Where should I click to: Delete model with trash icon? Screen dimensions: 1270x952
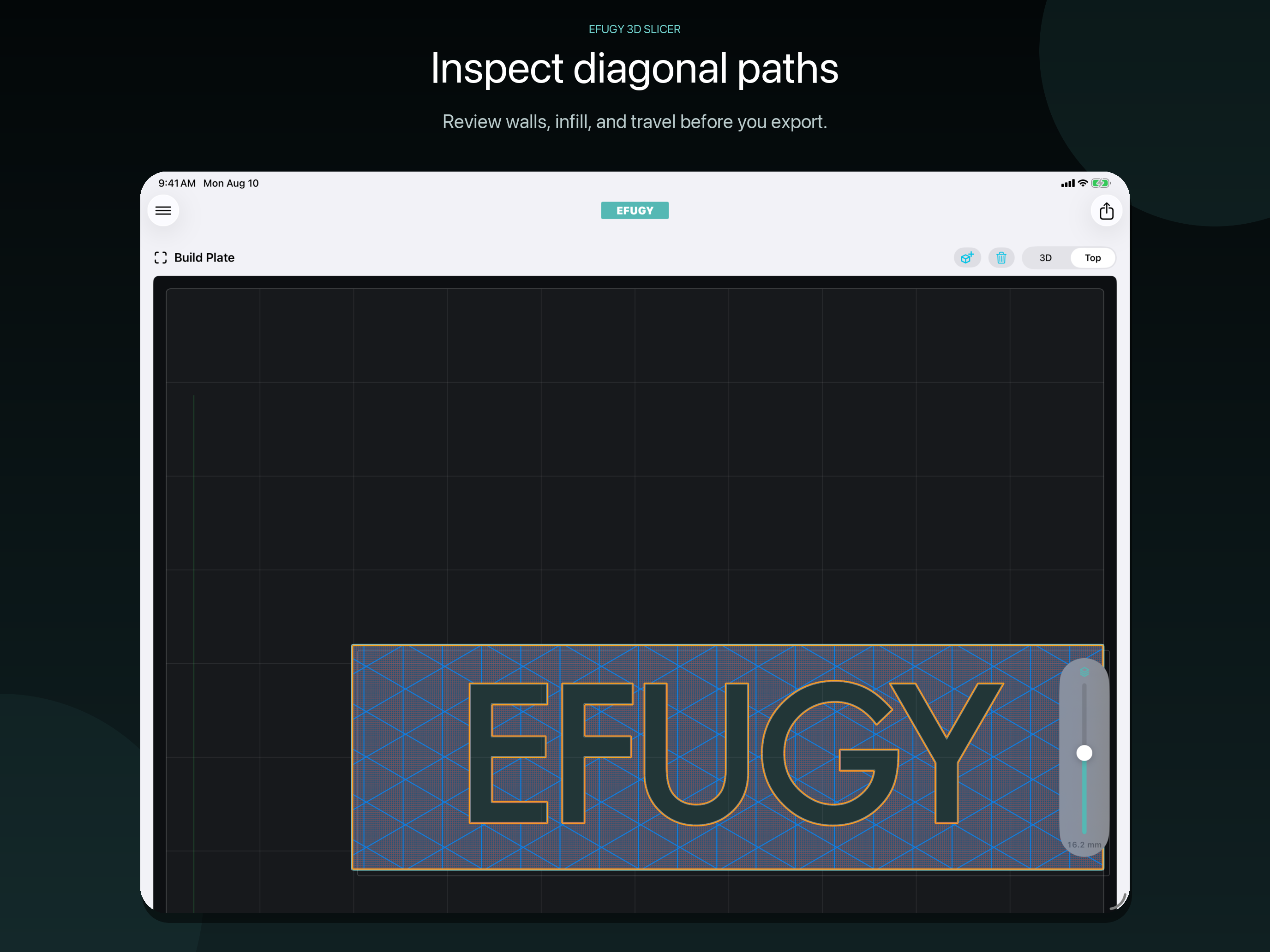coord(1001,258)
